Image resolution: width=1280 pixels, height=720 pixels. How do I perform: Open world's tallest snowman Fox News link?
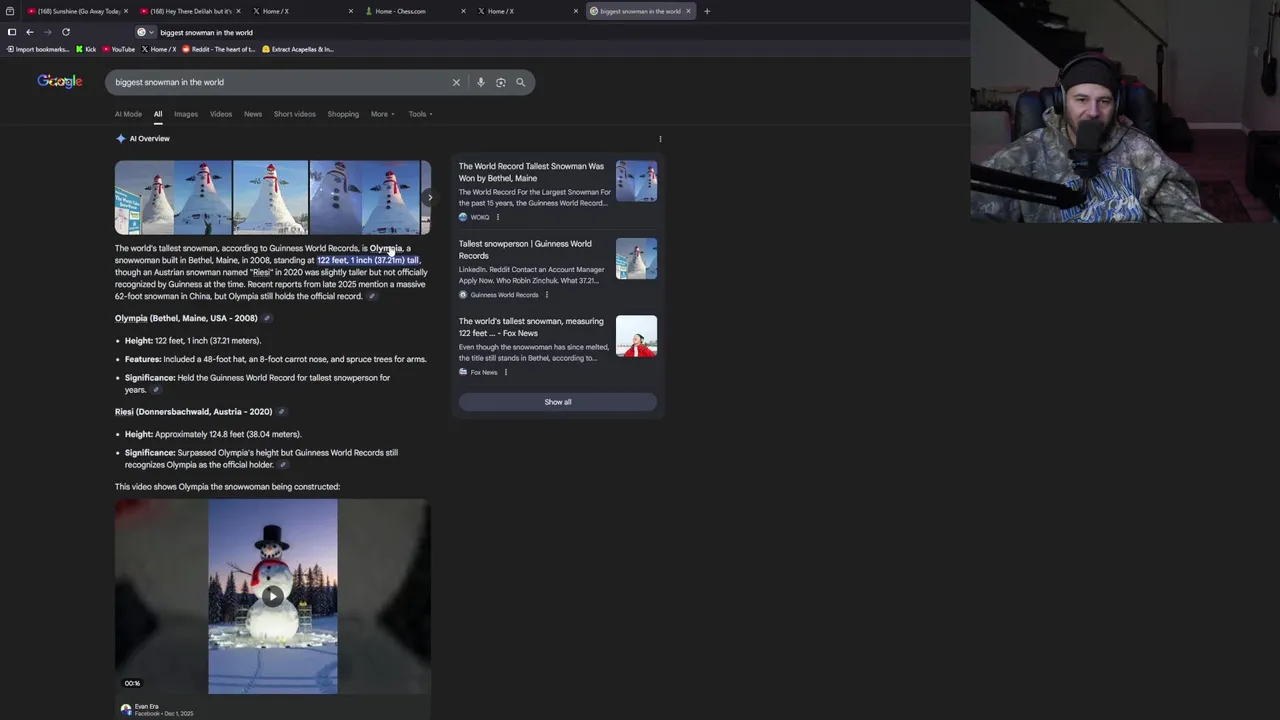click(x=531, y=327)
